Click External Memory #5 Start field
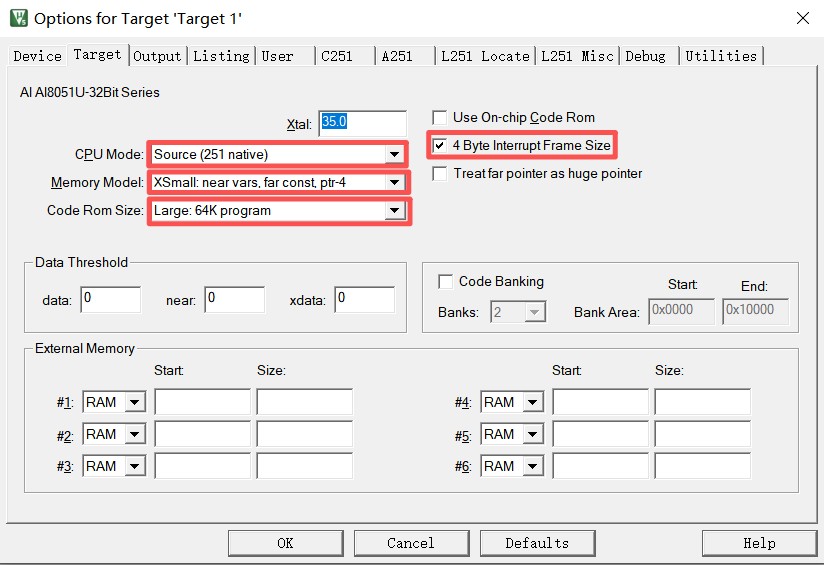Viewport: 824px width, 565px height. (600, 434)
